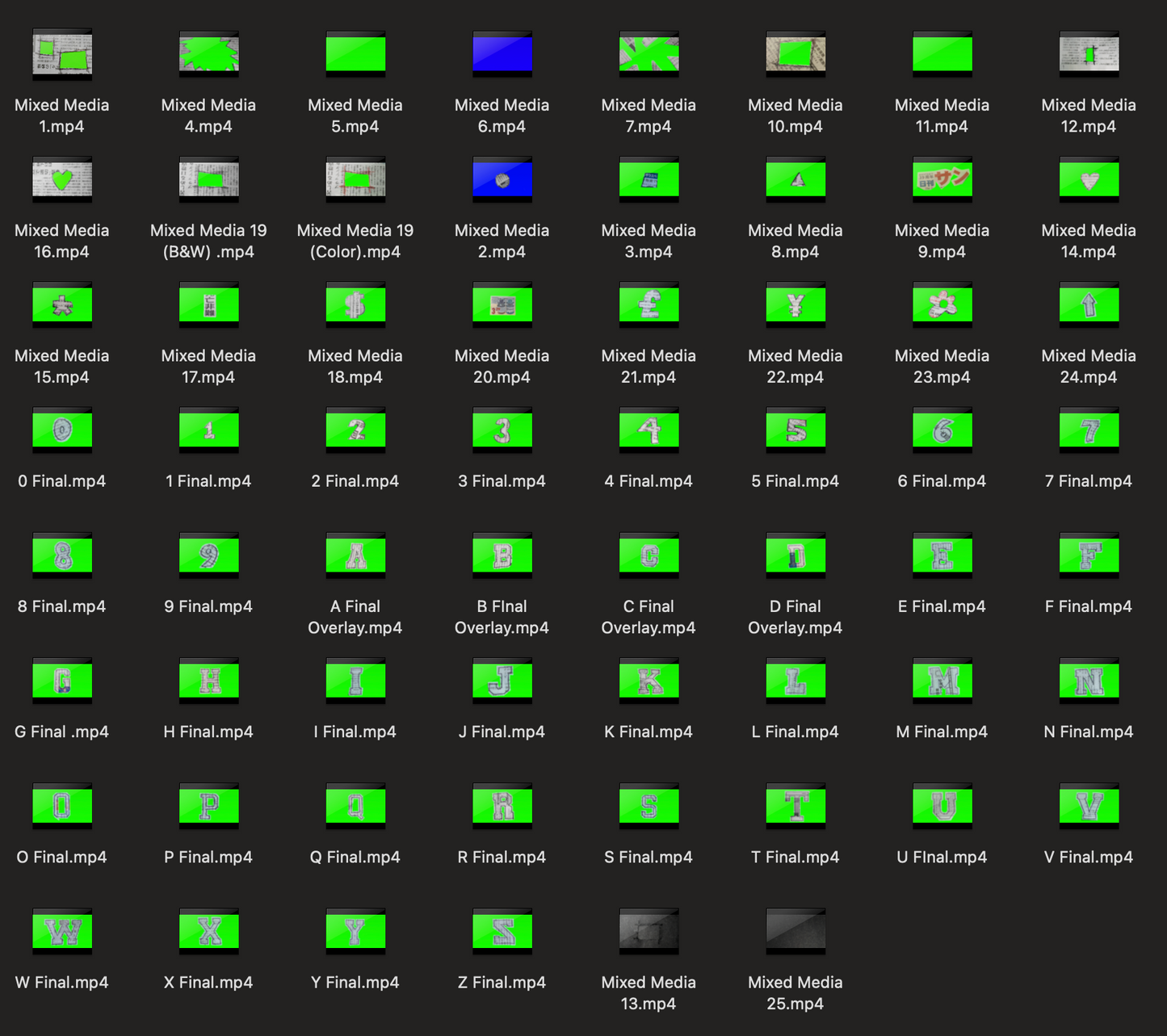
Task: Click the Mixed Media 25.mp4 file
Action: [x=795, y=931]
